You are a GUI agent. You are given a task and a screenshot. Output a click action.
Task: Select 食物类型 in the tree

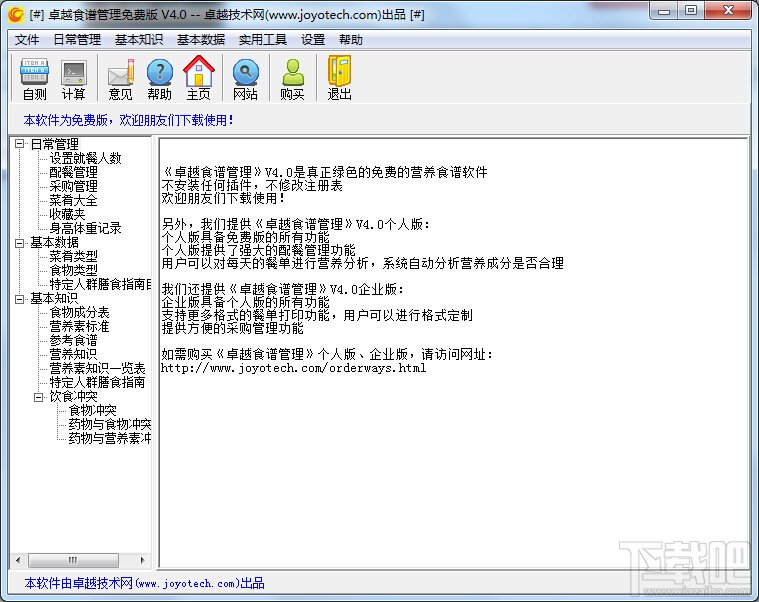73,271
